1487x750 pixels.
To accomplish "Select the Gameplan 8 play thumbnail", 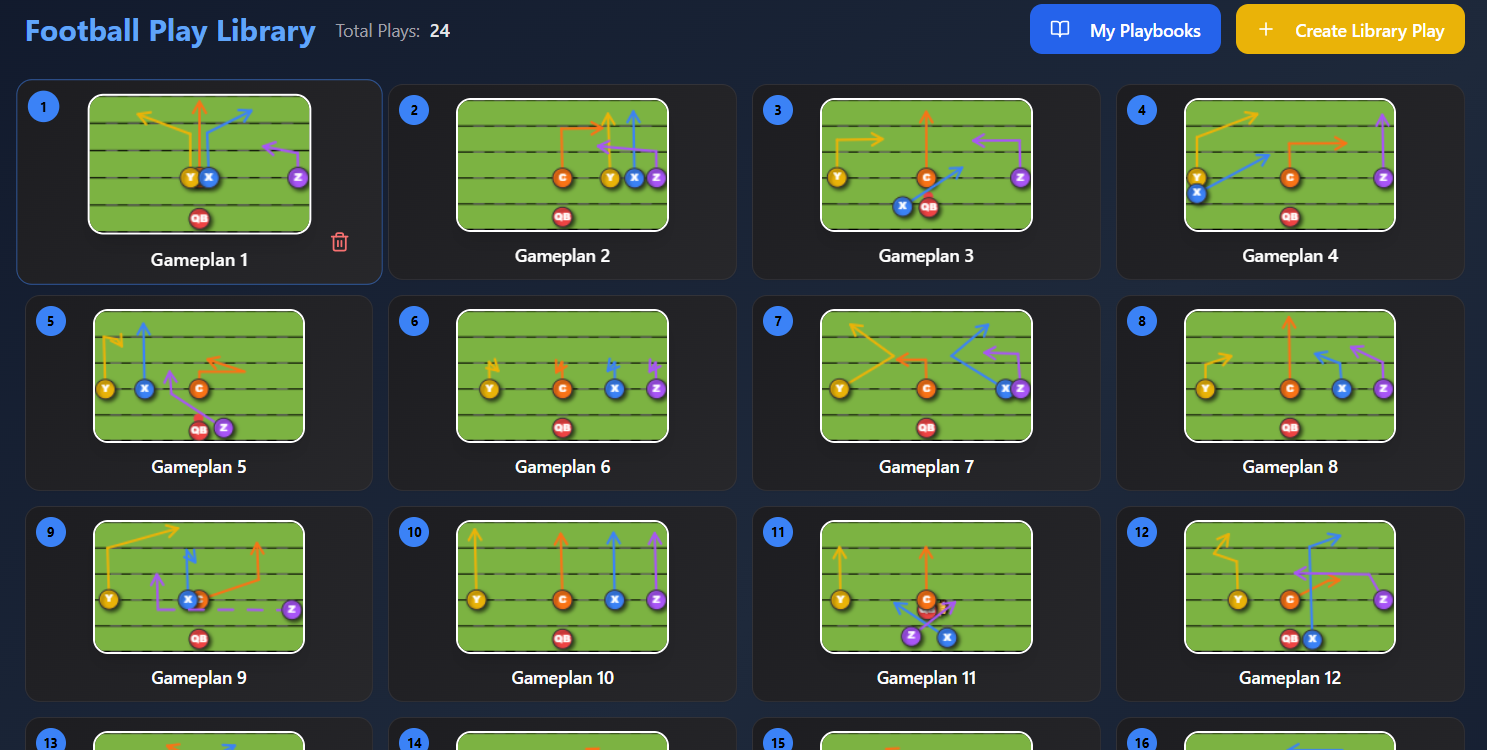I will 1290,376.
